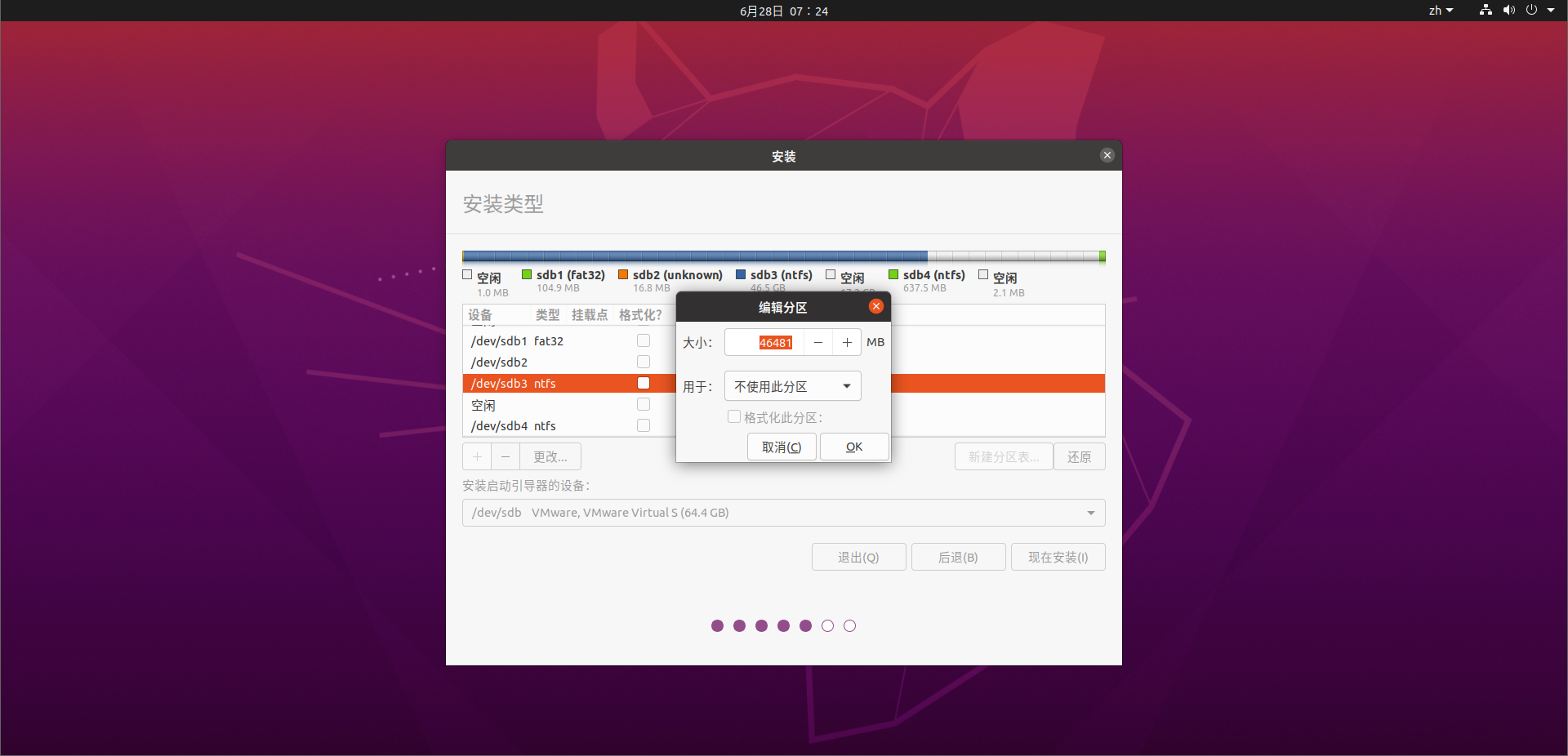Open the date and time menu
This screenshot has height=756, width=1568.
pyautogui.click(x=783, y=11)
